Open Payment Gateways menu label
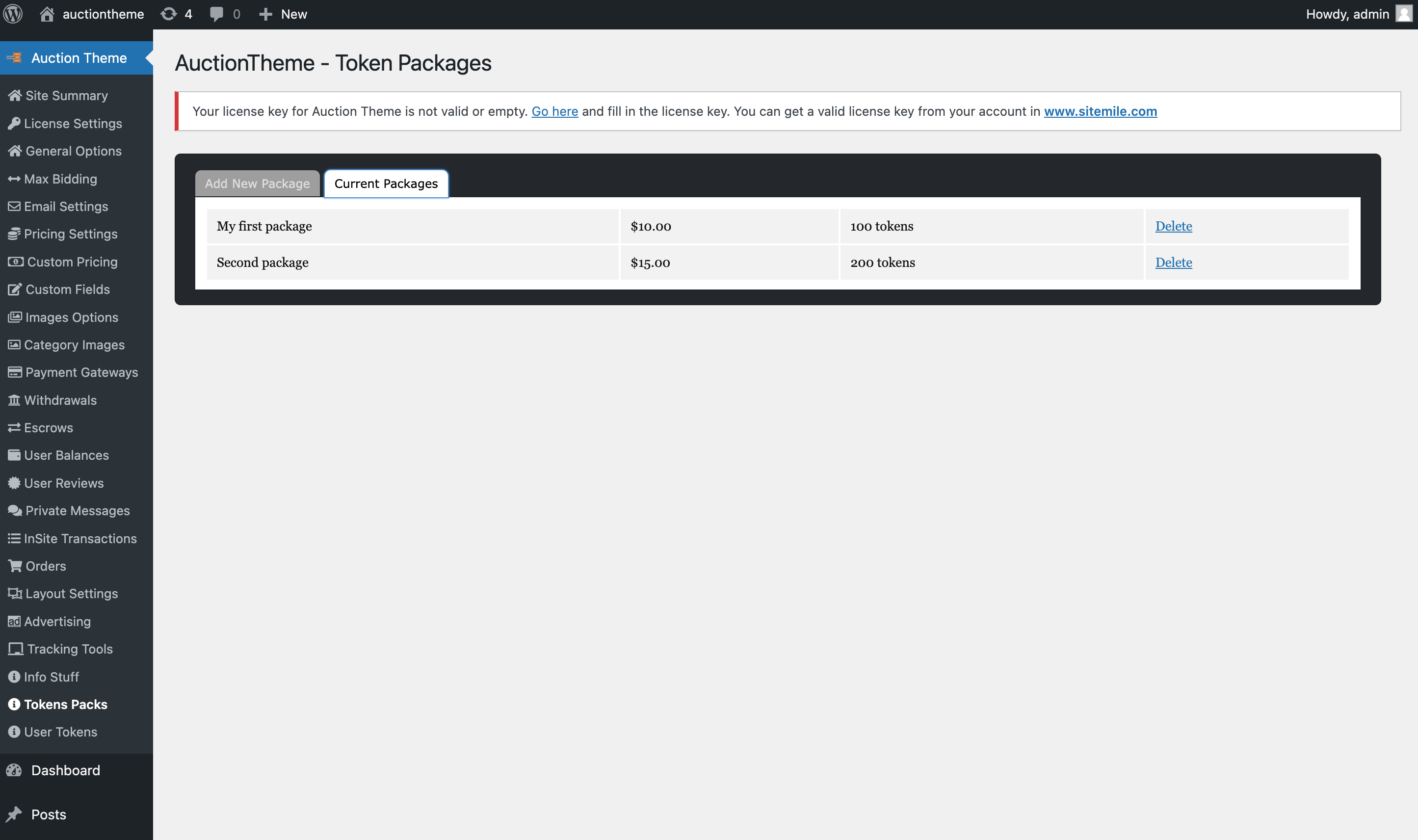The width and height of the screenshot is (1418, 840). pos(81,372)
